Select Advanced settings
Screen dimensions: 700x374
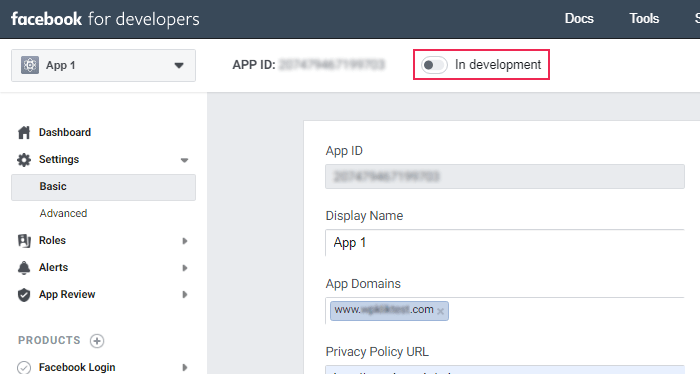[63, 213]
